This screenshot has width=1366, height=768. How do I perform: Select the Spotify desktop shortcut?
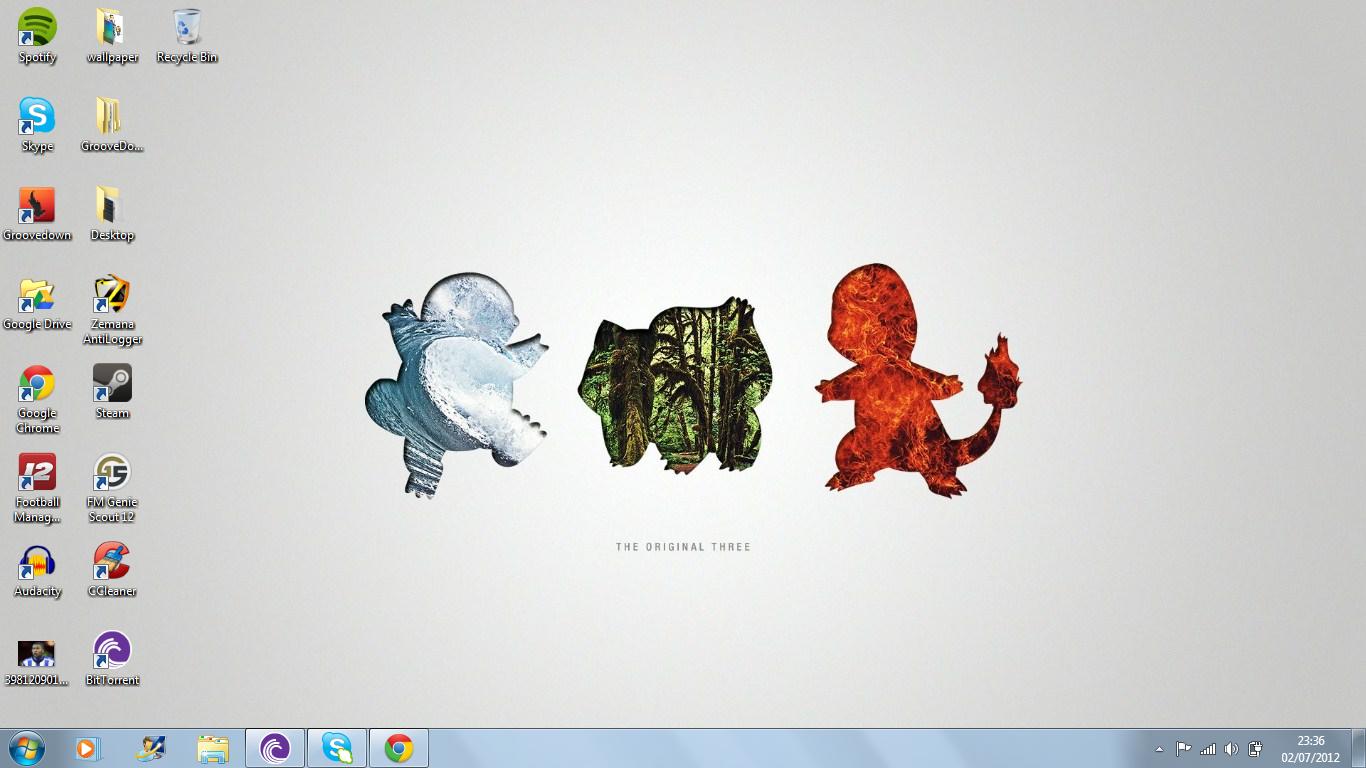[37, 28]
